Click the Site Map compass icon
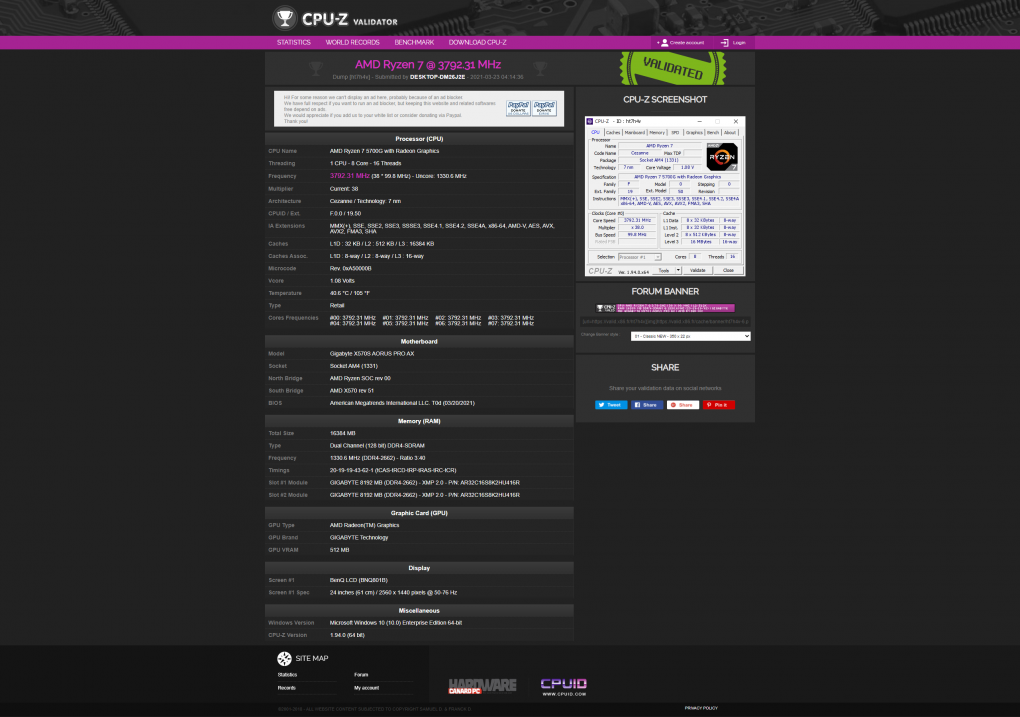This screenshot has width=1020, height=717. [x=284, y=658]
